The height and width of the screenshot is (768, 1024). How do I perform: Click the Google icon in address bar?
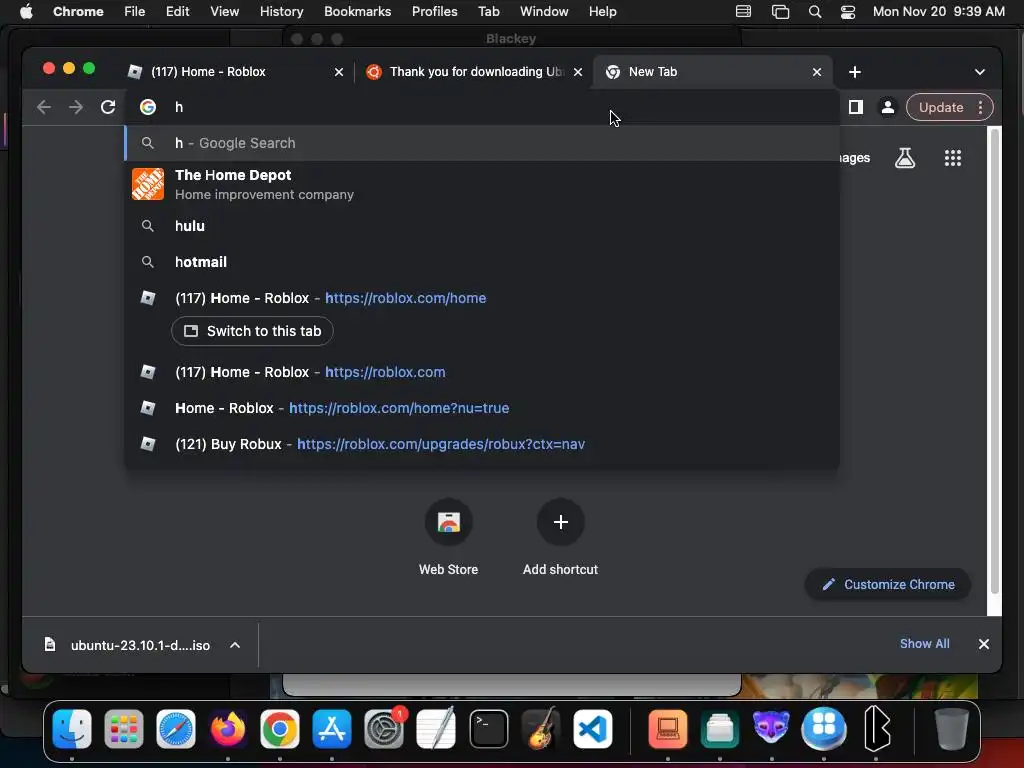[x=148, y=107]
